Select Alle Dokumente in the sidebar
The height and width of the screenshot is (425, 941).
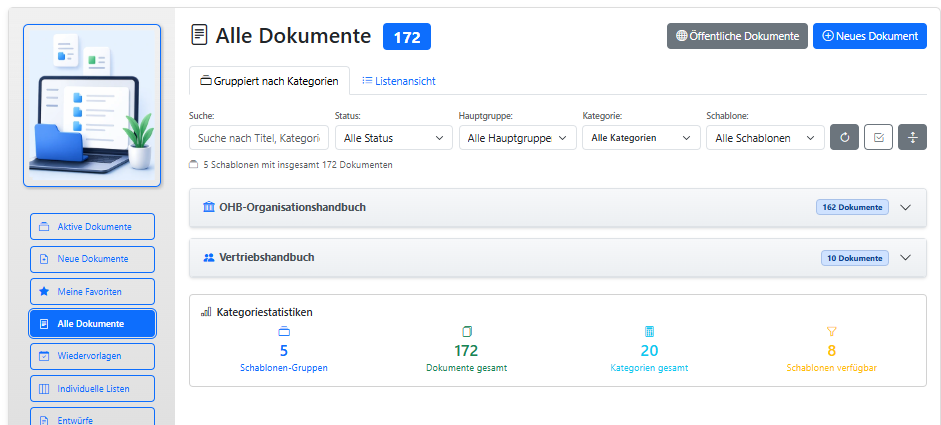click(x=92, y=324)
